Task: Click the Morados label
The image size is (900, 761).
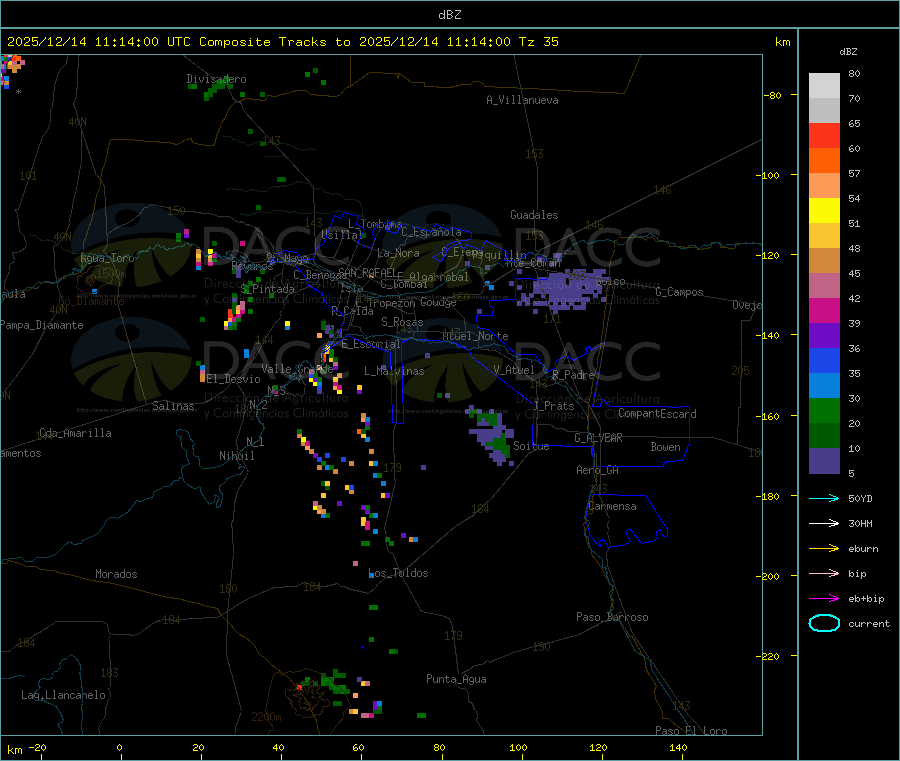Action: coord(116,574)
